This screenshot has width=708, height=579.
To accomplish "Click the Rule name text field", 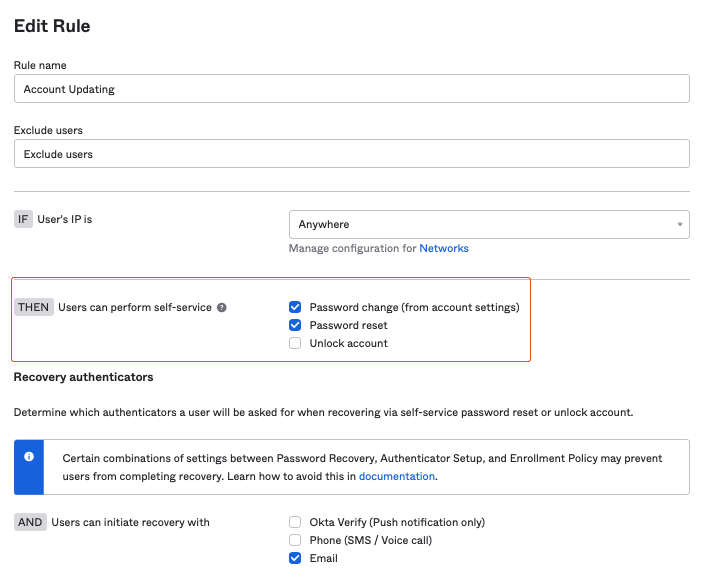I will 351,89.
